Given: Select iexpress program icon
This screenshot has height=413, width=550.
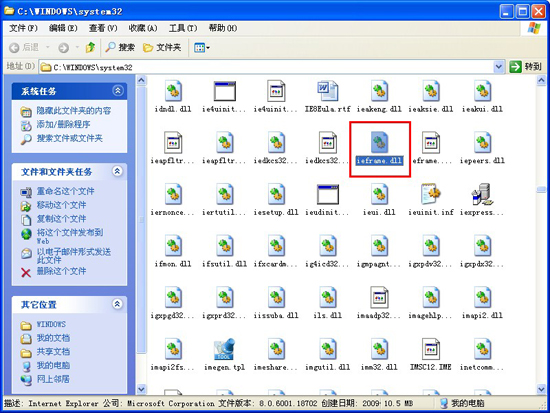Looking at the screenshot, I should click(483, 194).
